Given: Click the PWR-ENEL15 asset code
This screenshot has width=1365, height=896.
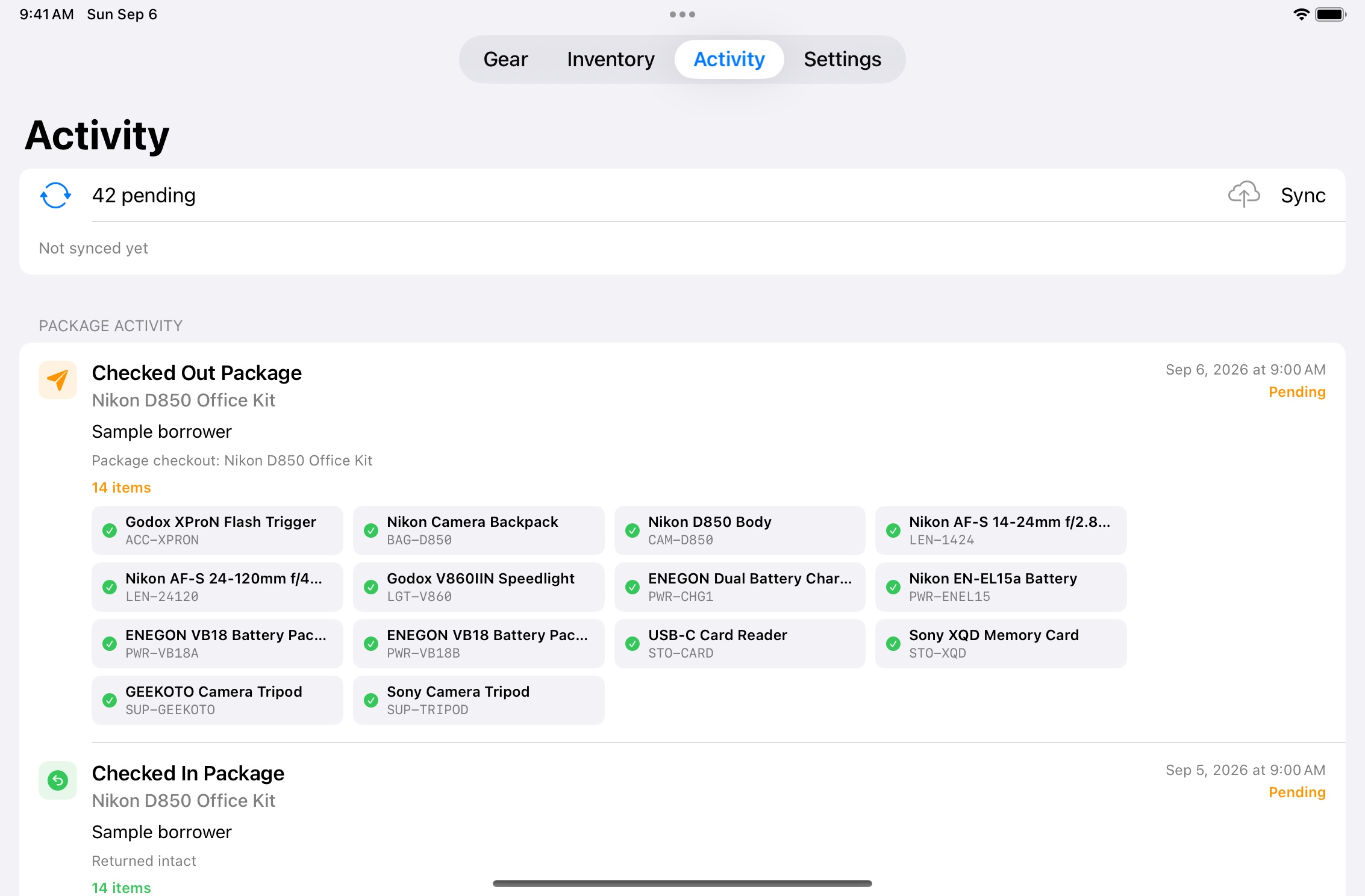Looking at the screenshot, I should (949, 597).
